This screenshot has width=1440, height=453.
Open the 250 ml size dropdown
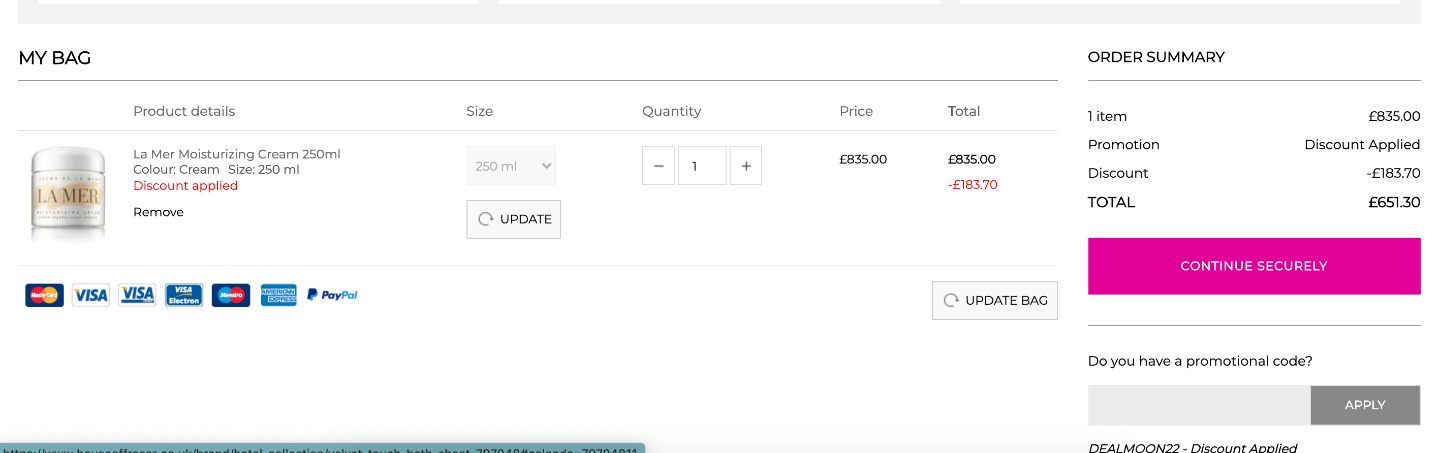511,166
